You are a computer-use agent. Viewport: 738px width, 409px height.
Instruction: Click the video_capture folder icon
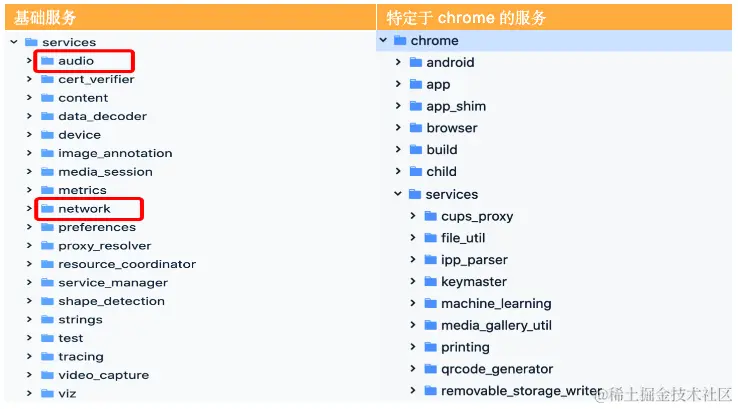pos(47,375)
